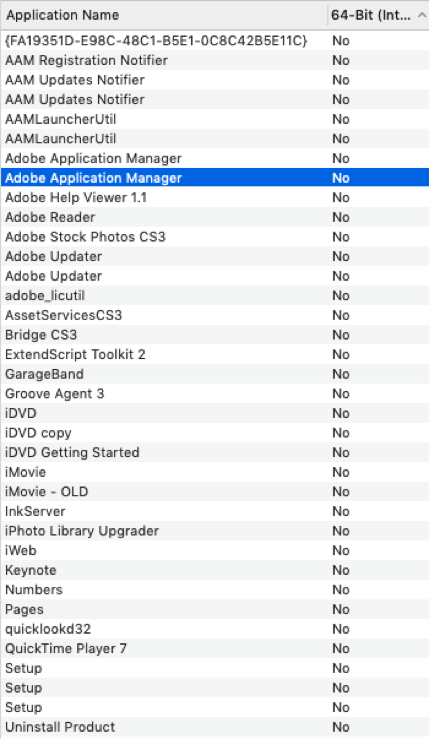This screenshot has width=429, height=739.
Task: Select the iMovie - OLD row
Action: pyautogui.click(x=214, y=492)
